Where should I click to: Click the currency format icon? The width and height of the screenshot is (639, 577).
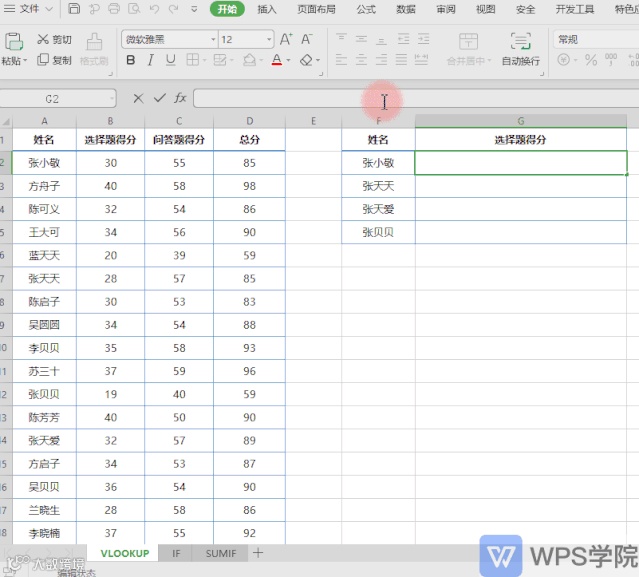564,60
